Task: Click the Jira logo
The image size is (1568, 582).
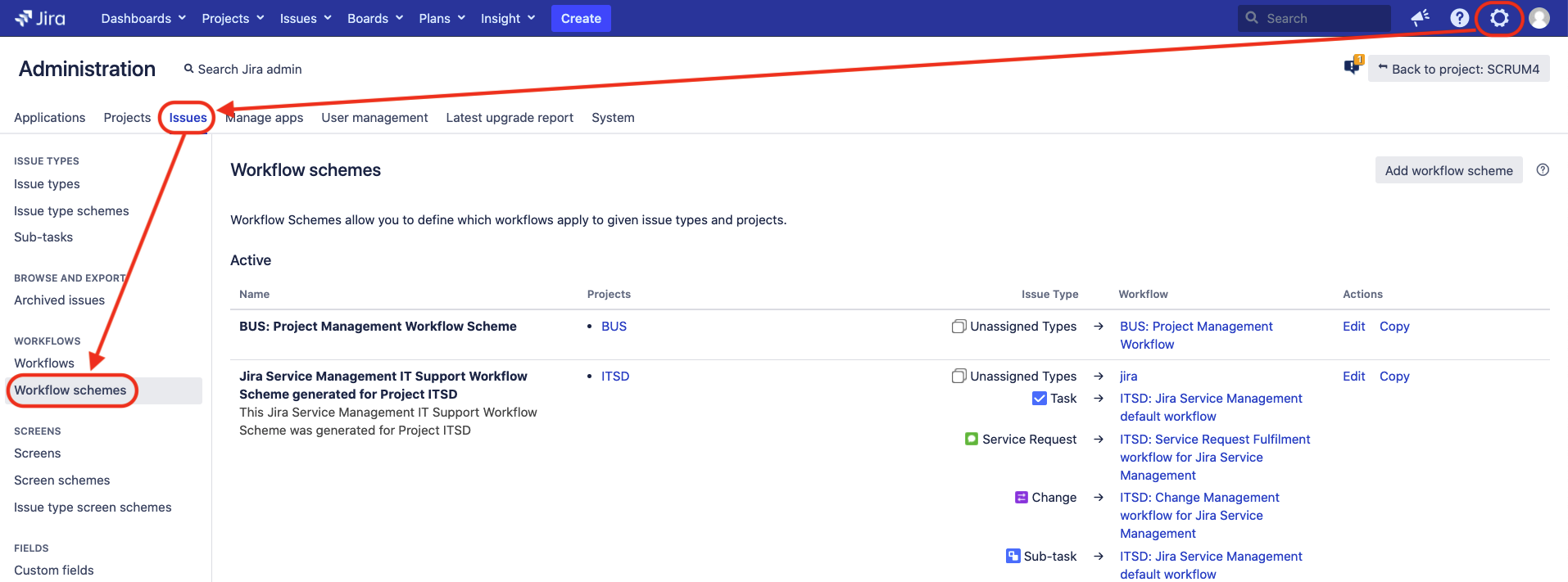Action: (39, 18)
